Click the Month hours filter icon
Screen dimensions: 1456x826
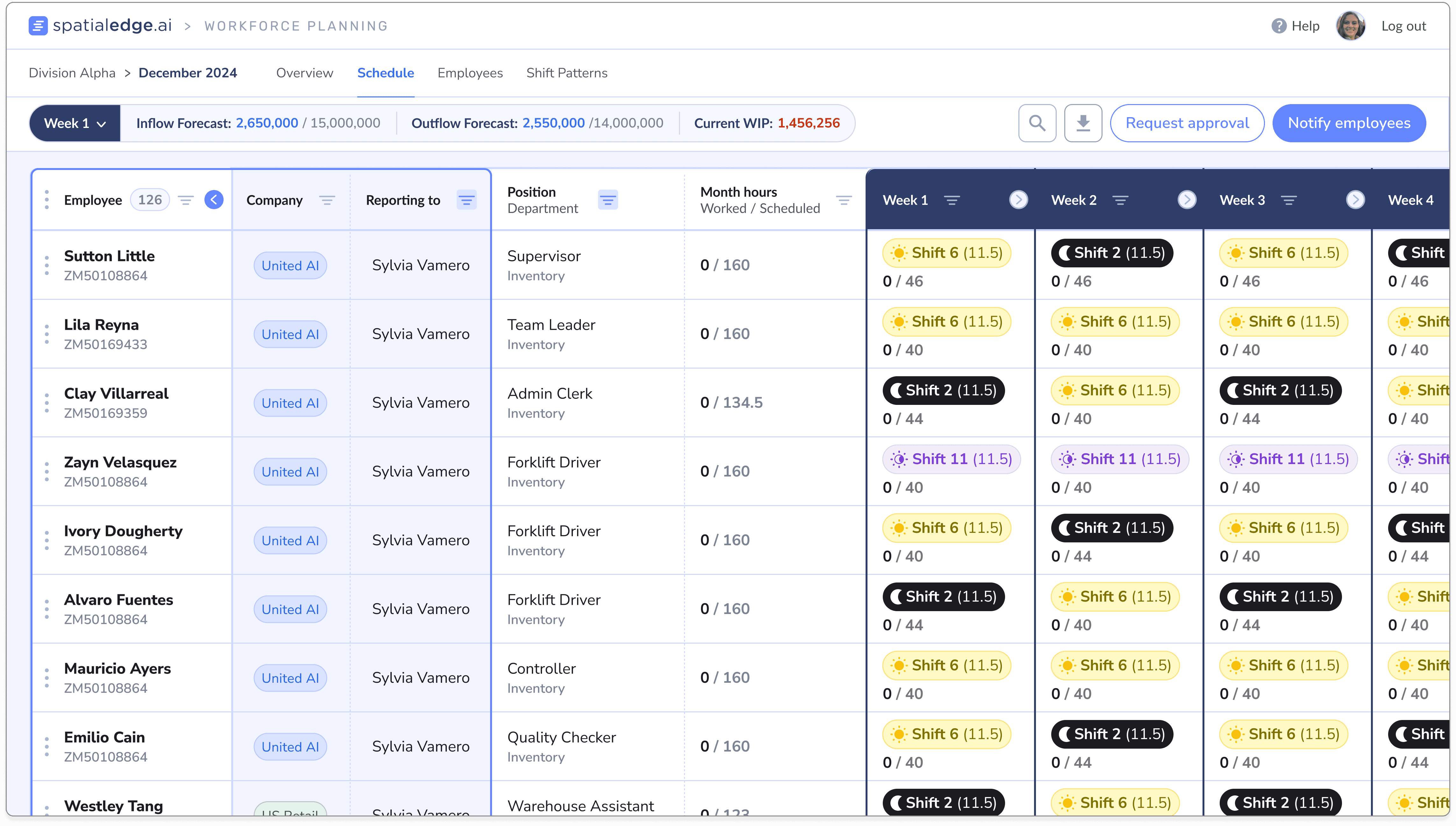click(x=844, y=200)
